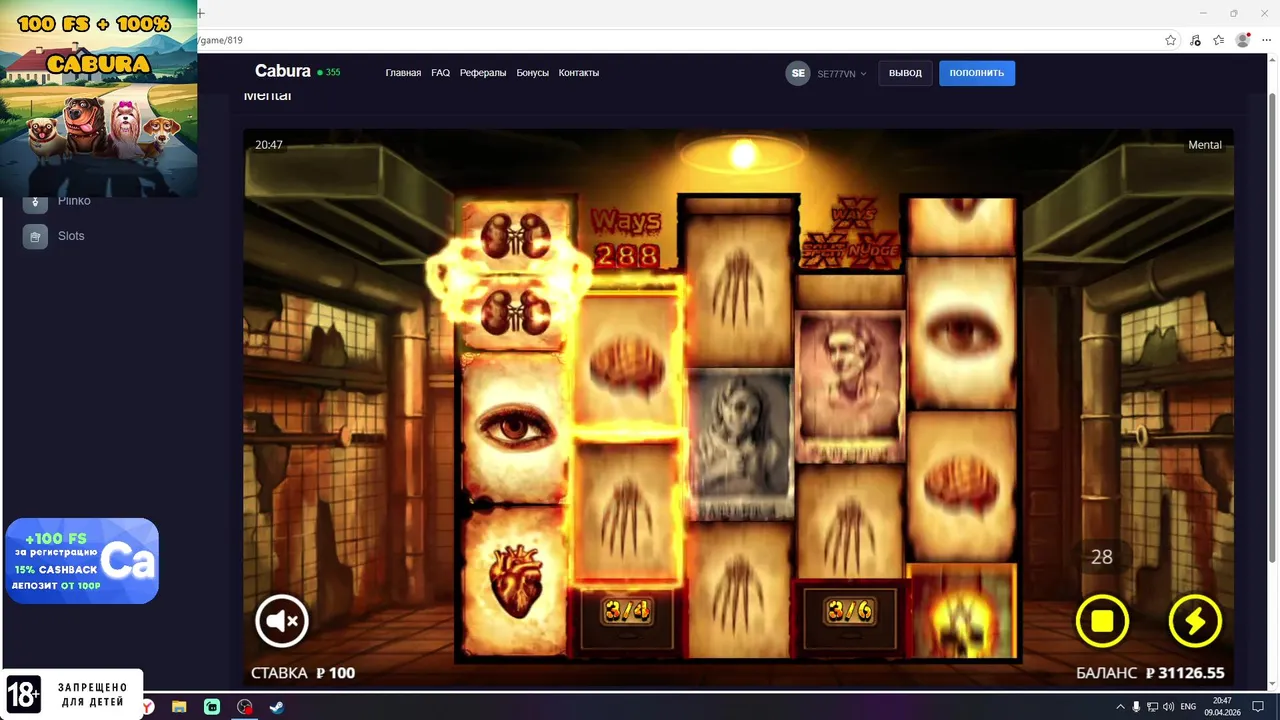Open the browser favorites list

[x=1218, y=40]
